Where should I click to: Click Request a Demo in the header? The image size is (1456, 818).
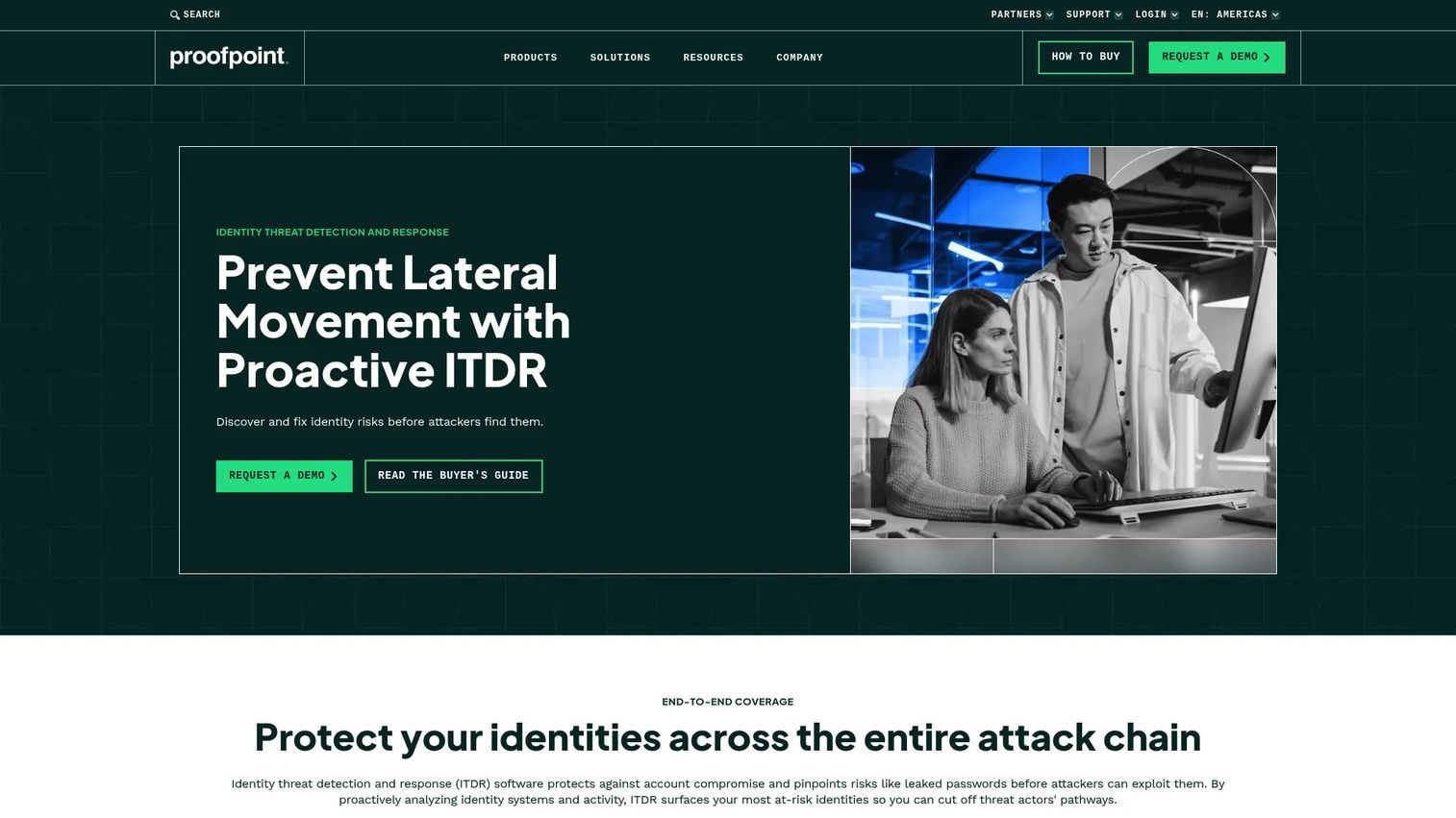tap(1217, 58)
